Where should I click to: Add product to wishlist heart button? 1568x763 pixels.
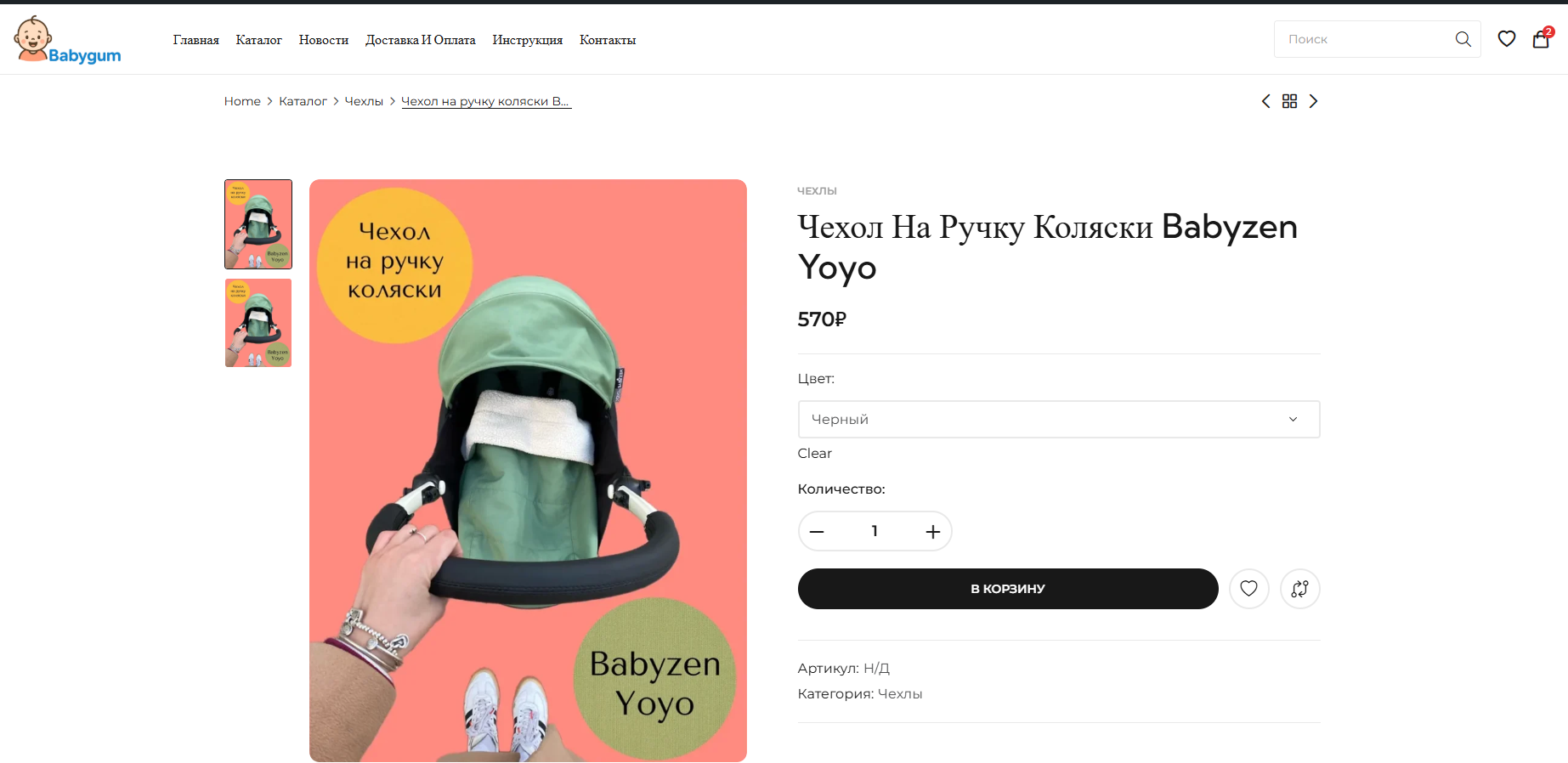(1248, 589)
